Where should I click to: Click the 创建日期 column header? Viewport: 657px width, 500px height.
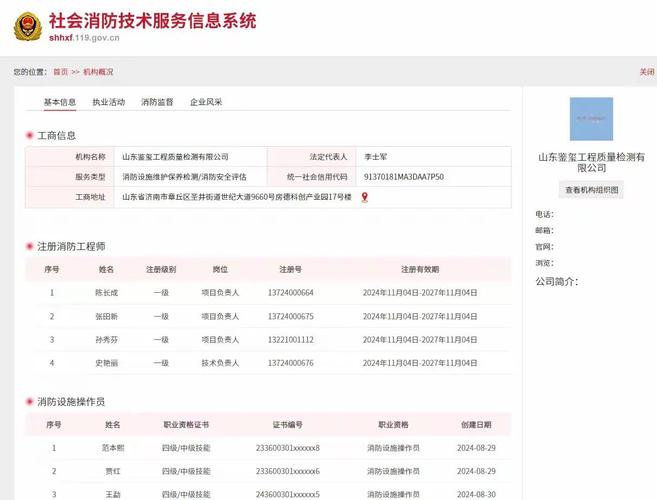click(476, 425)
